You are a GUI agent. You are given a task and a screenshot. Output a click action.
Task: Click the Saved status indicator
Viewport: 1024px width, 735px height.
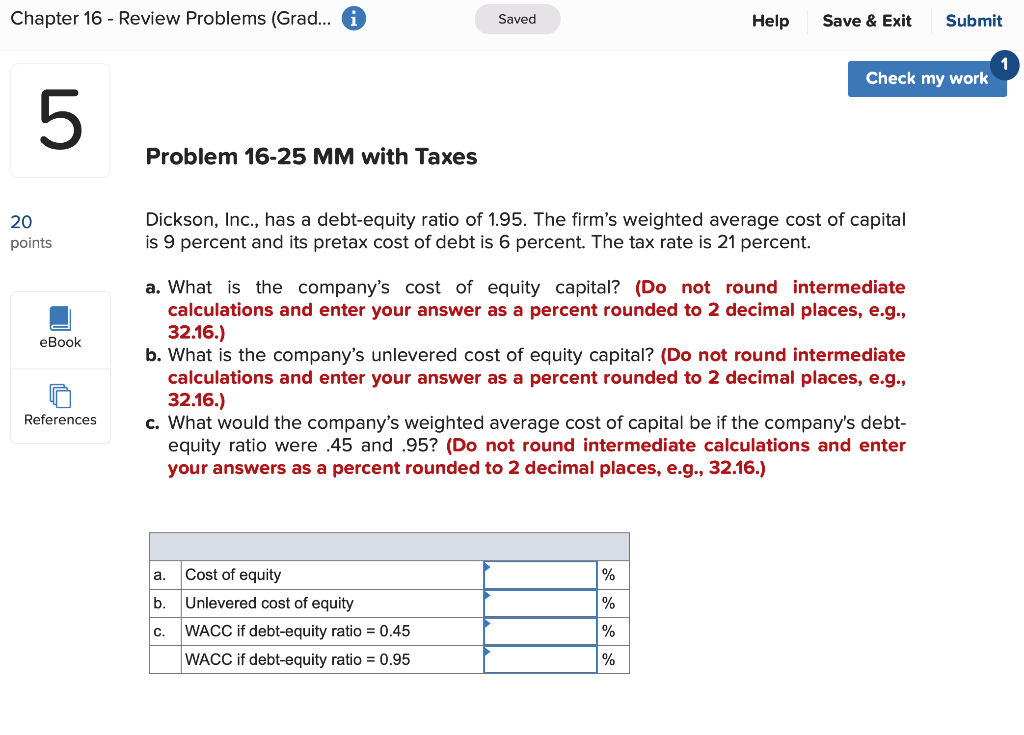(517, 18)
